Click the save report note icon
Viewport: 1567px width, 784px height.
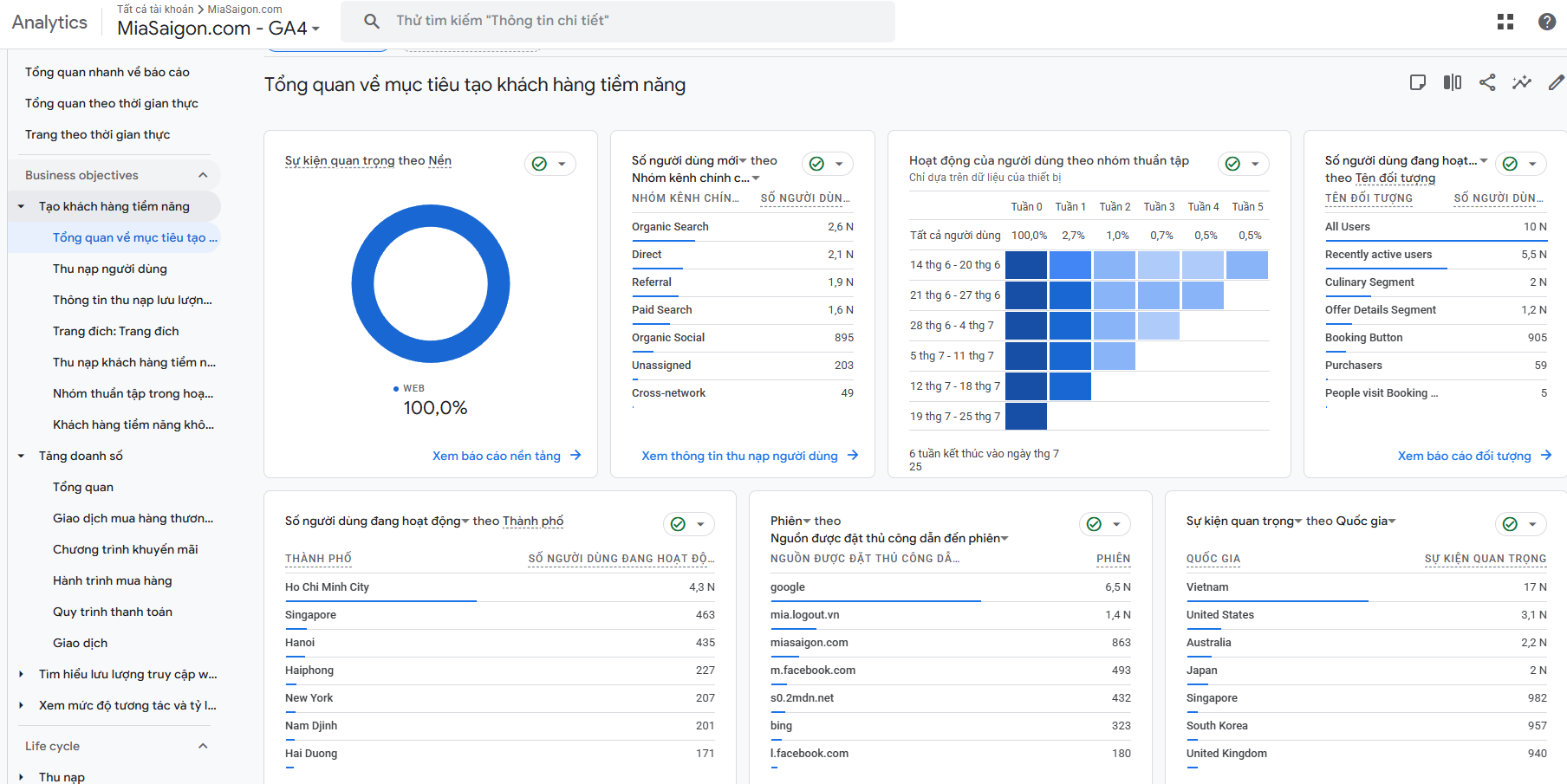[x=1418, y=82]
